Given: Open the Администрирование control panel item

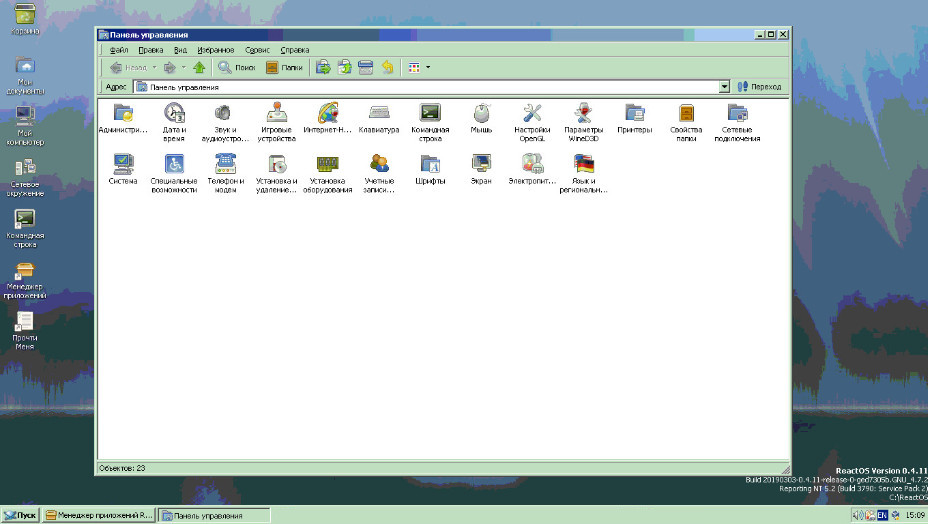Looking at the screenshot, I should tap(123, 118).
